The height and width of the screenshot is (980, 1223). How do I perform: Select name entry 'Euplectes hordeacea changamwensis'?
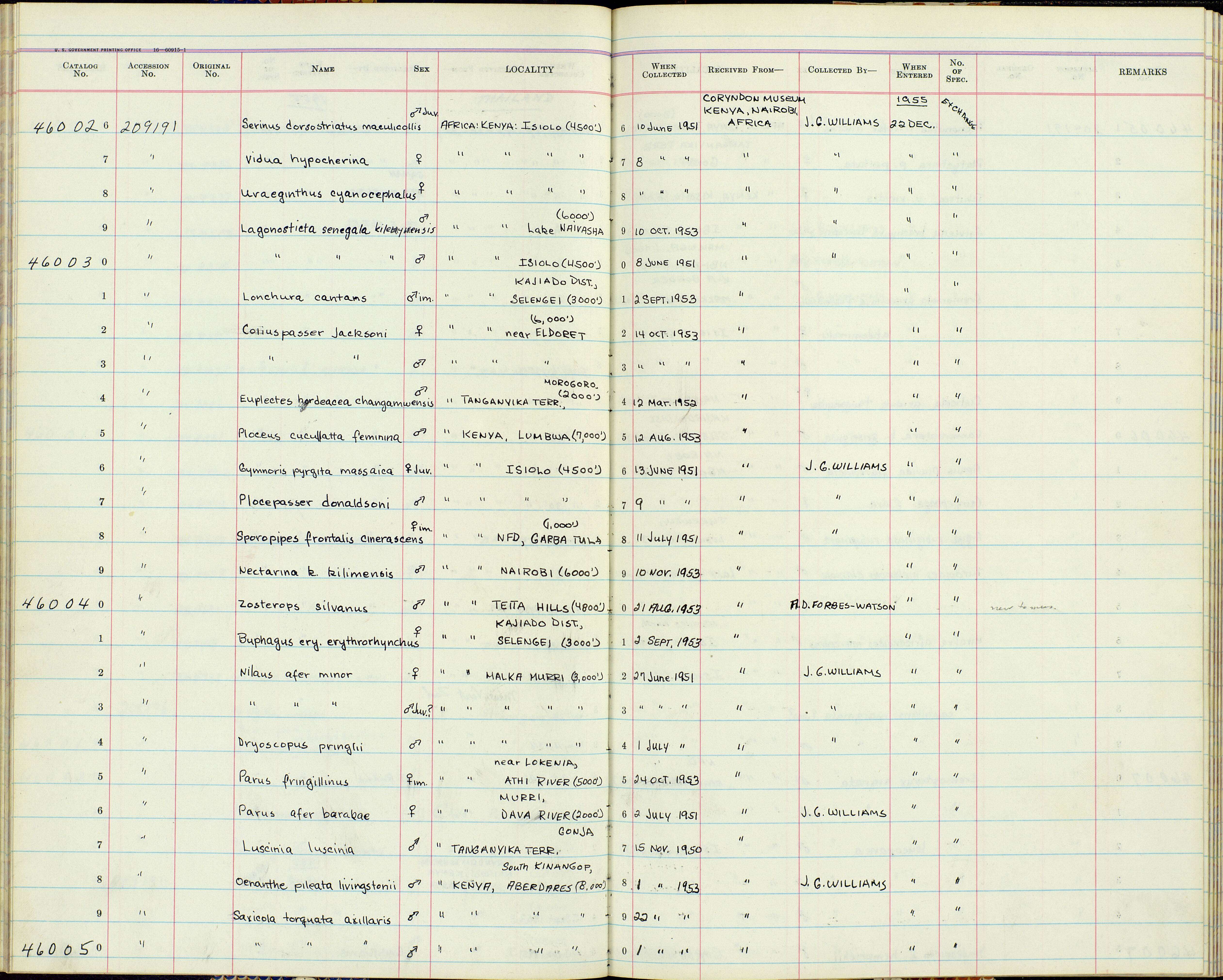coord(337,402)
